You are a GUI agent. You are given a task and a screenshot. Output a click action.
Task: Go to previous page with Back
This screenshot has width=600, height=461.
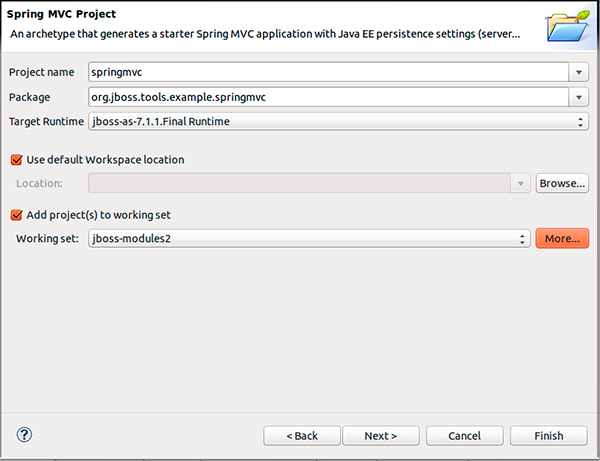302,436
